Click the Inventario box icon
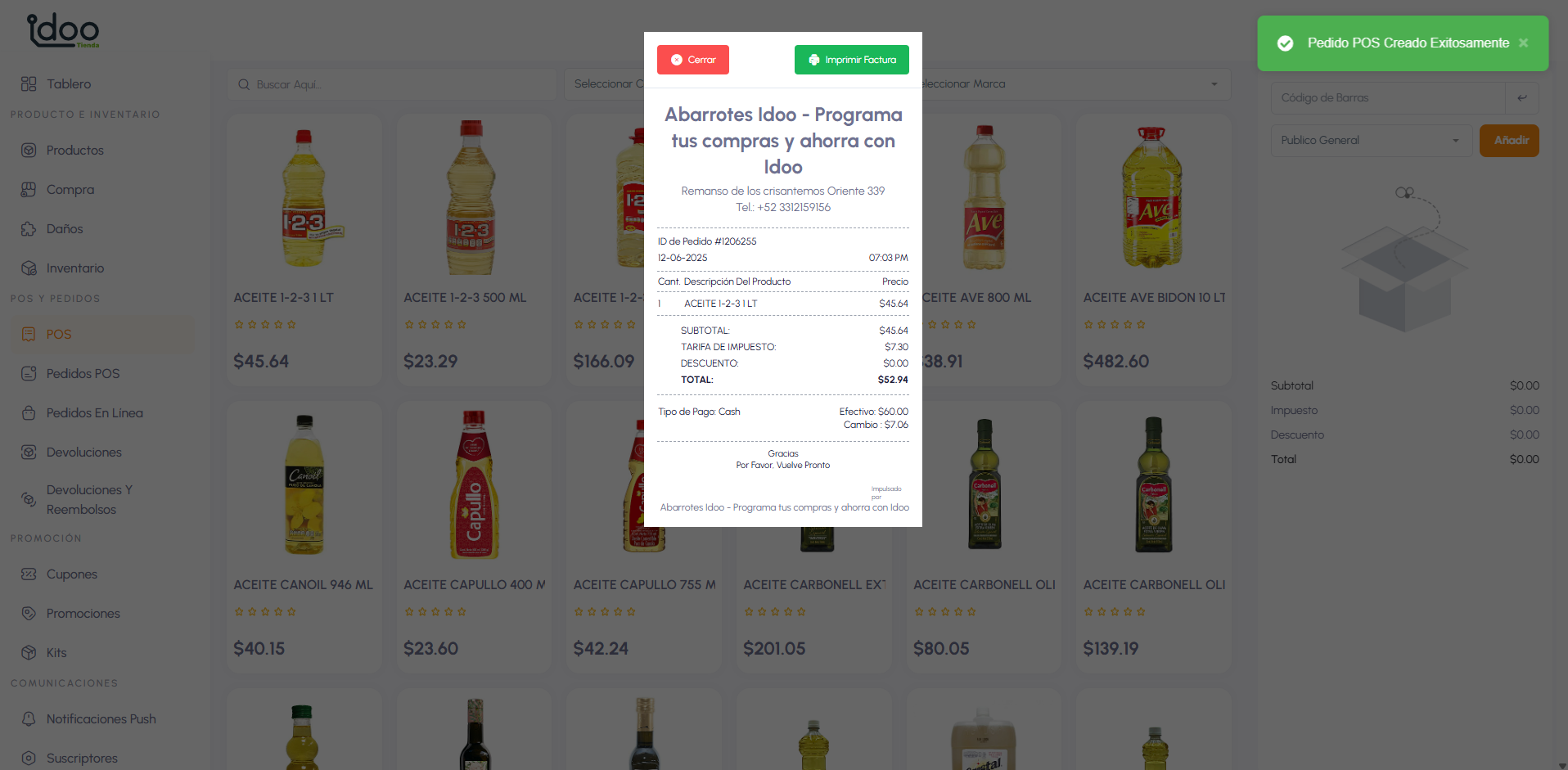The image size is (1568, 770). click(x=29, y=268)
